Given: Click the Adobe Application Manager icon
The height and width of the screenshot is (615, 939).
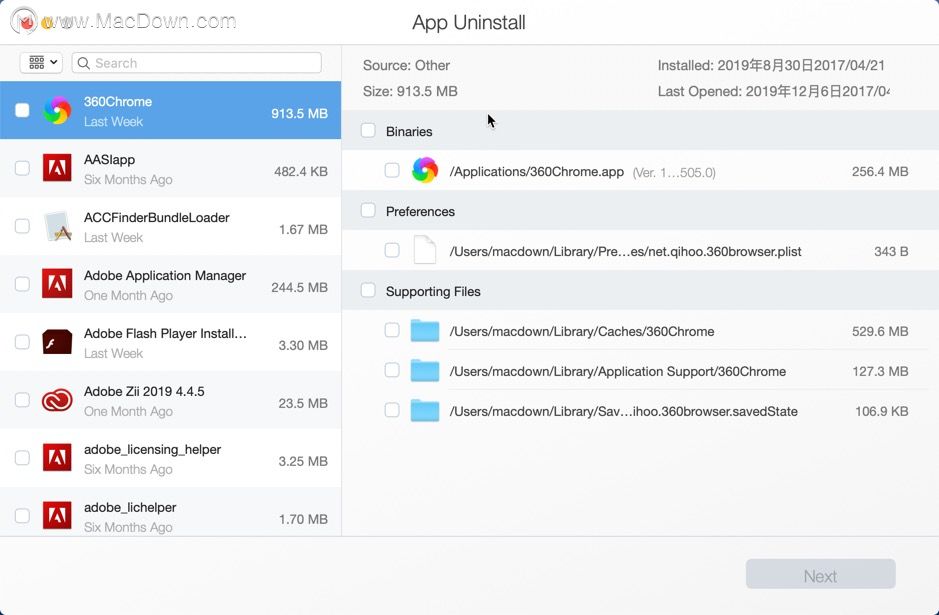Looking at the screenshot, I should click(57, 284).
